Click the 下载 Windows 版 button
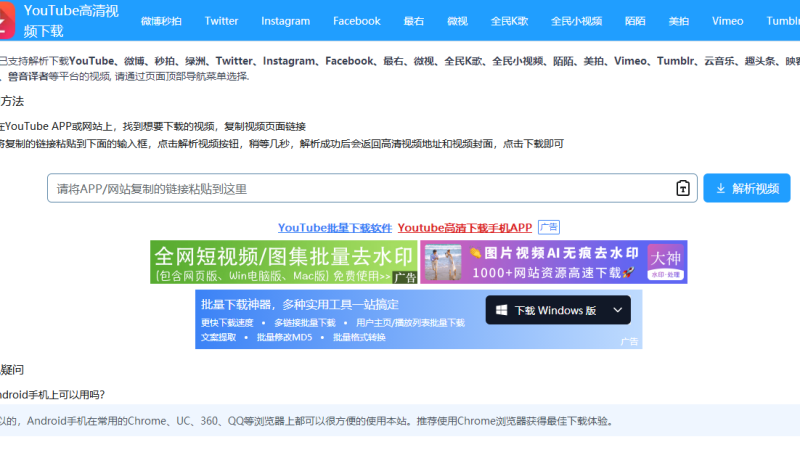This screenshot has width=800, height=450. (x=558, y=310)
